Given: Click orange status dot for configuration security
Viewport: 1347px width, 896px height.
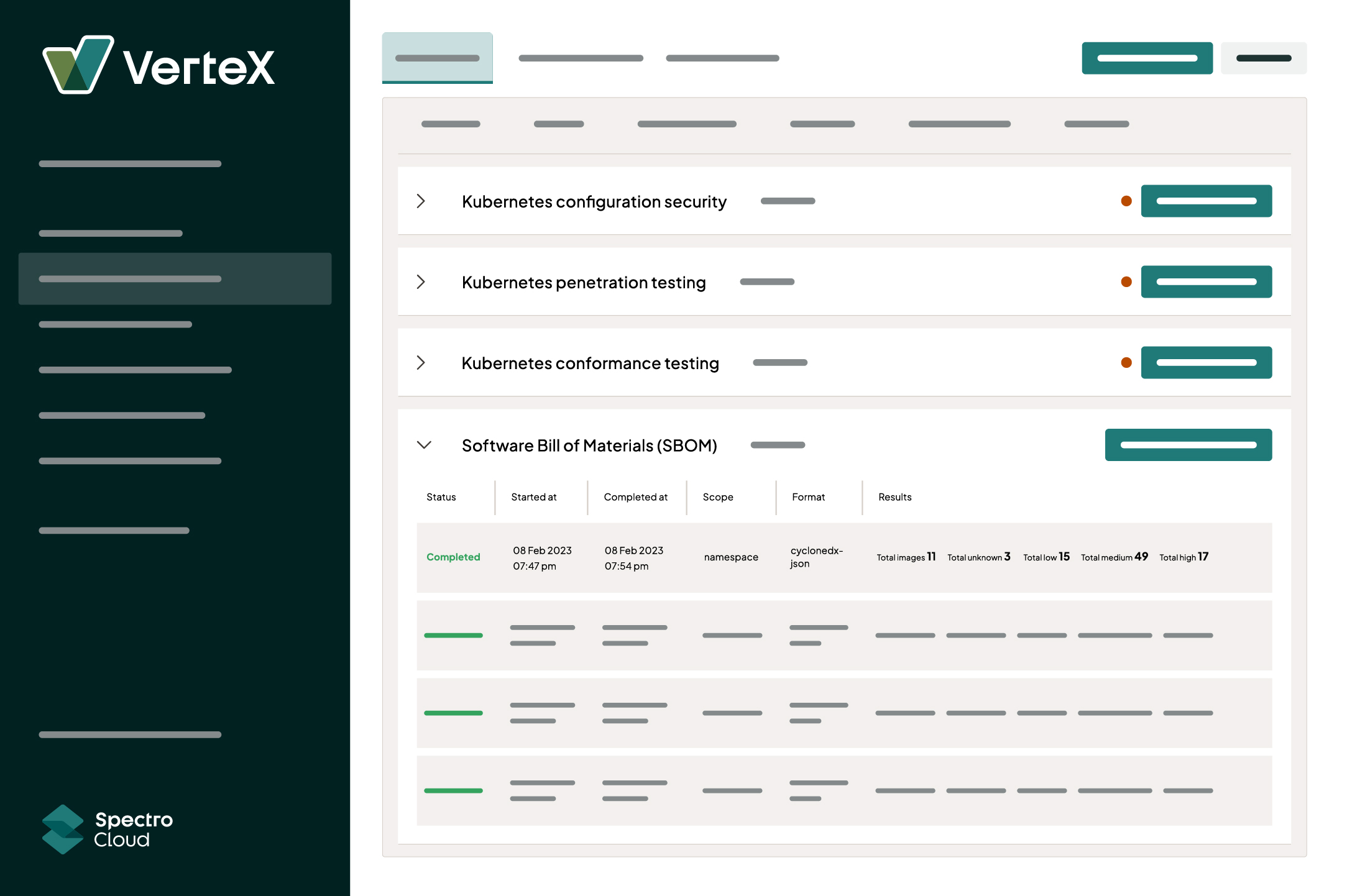Looking at the screenshot, I should pos(1126,201).
